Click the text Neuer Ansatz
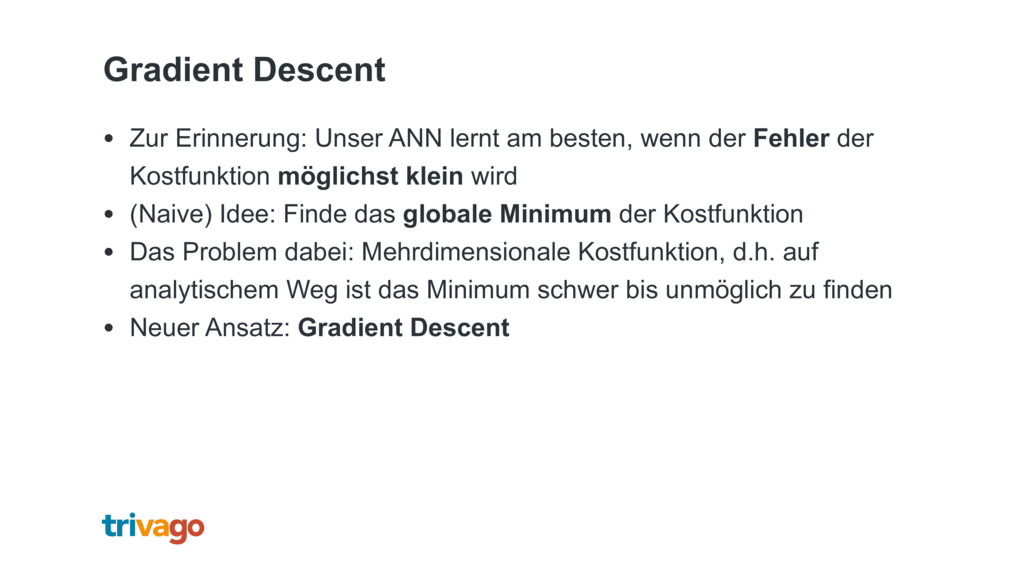The height and width of the screenshot is (576, 1024). pos(210,328)
